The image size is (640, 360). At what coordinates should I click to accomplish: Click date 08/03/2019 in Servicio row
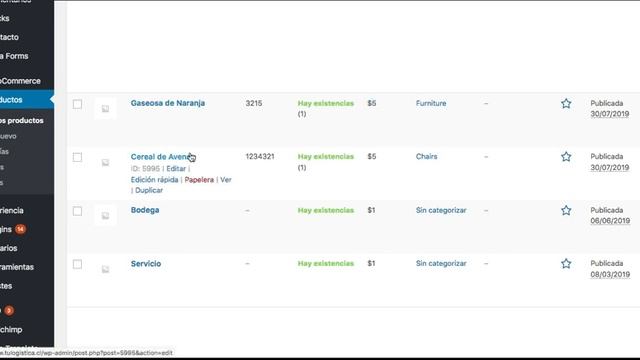coord(610,274)
